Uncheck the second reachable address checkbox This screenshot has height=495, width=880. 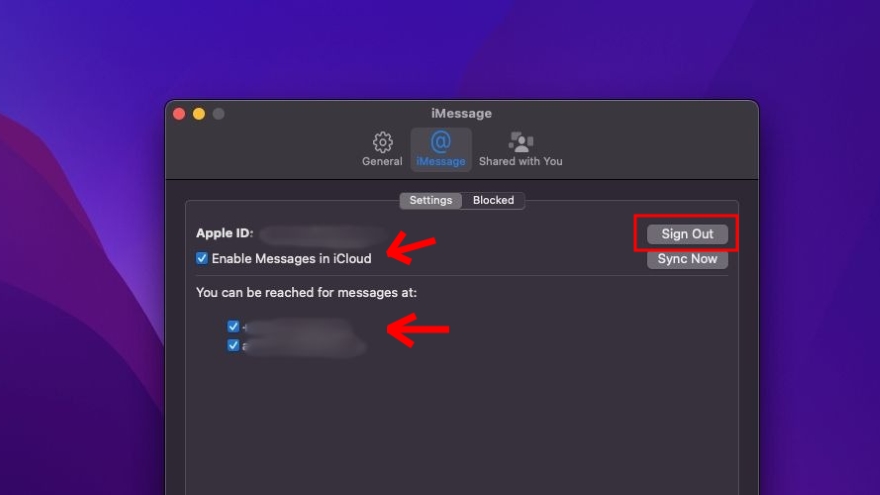point(233,345)
